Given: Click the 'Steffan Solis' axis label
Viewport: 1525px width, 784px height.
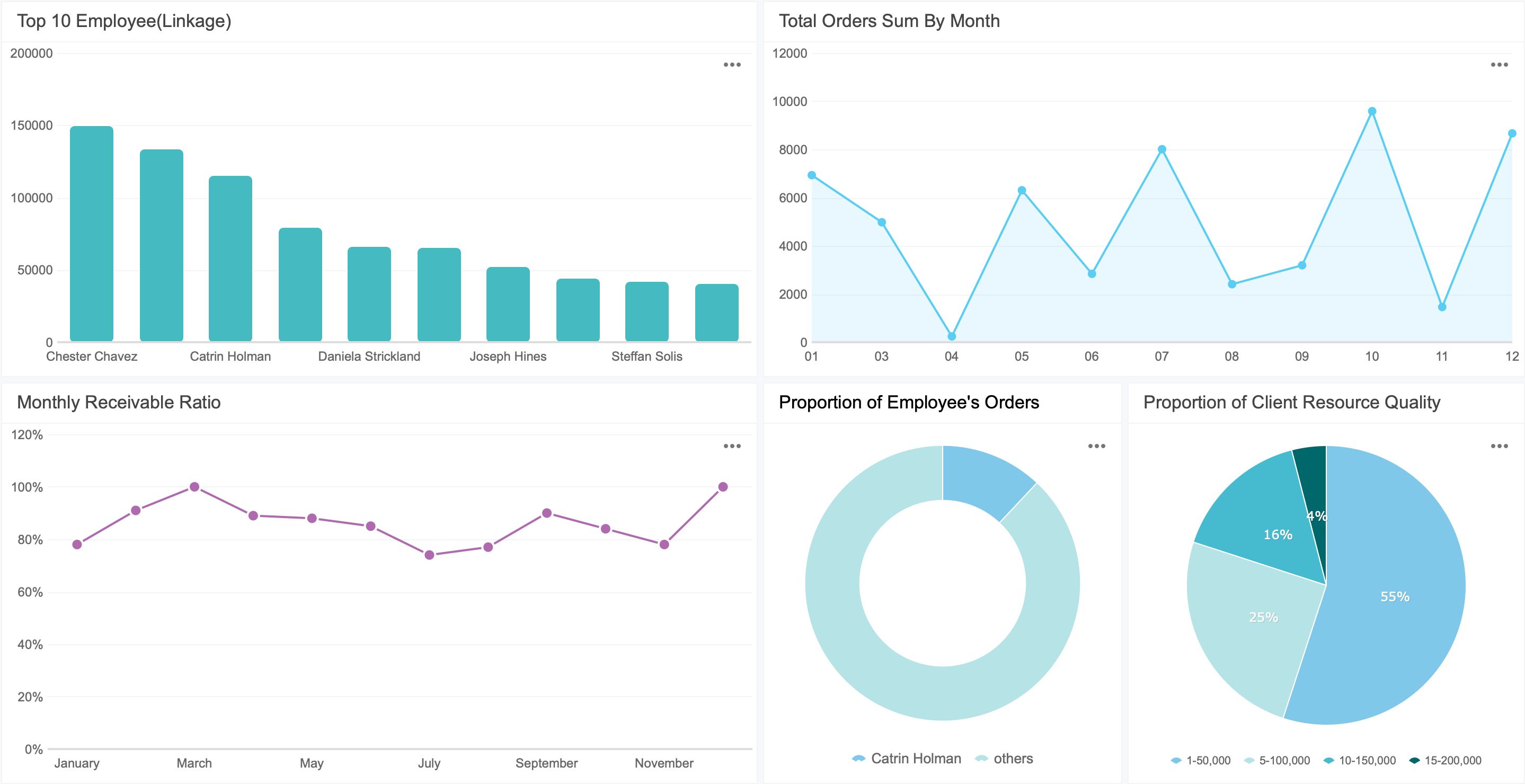Looking at the screenshot, I should click(647, 356).
